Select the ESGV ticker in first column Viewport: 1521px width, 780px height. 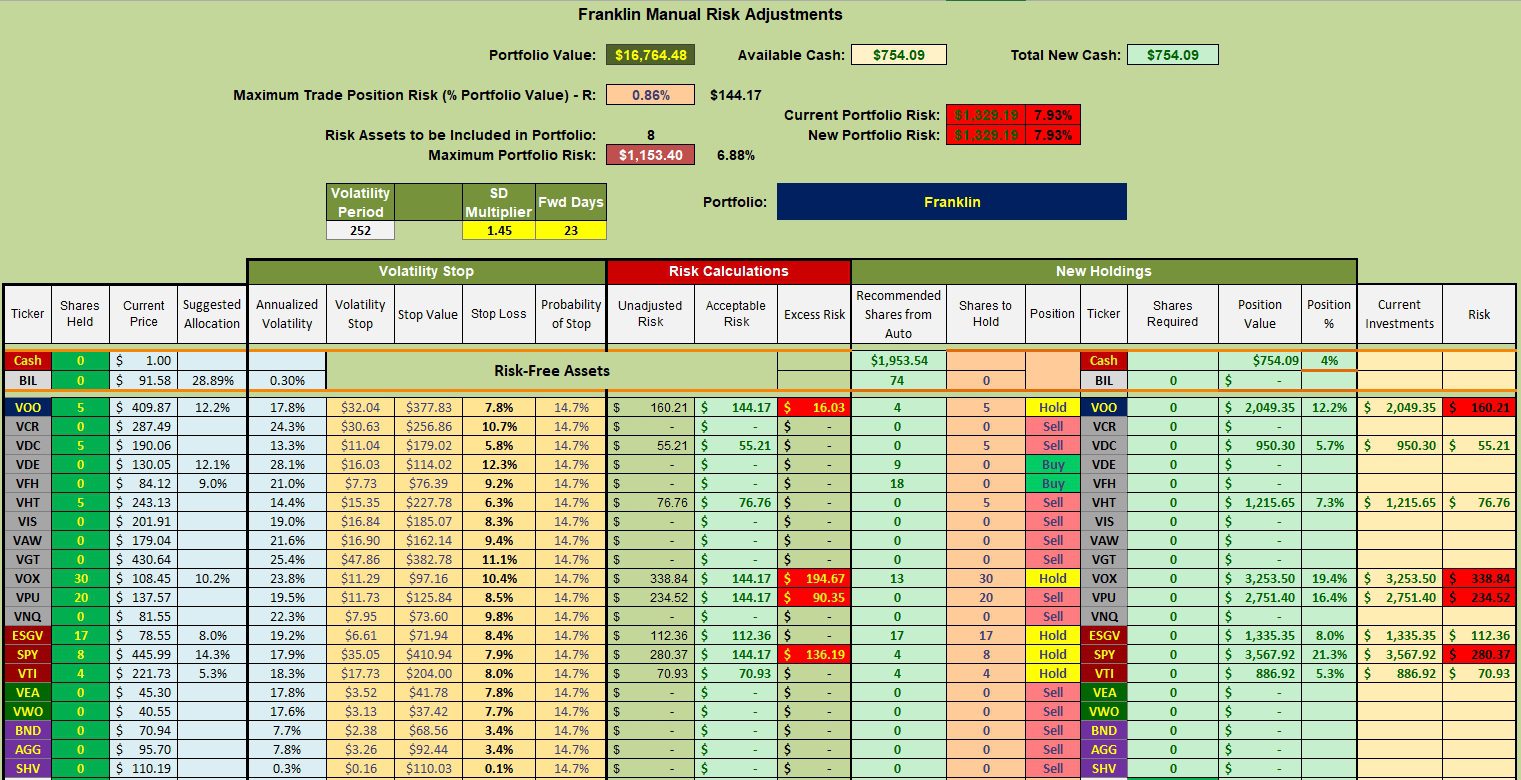[27, 636]
